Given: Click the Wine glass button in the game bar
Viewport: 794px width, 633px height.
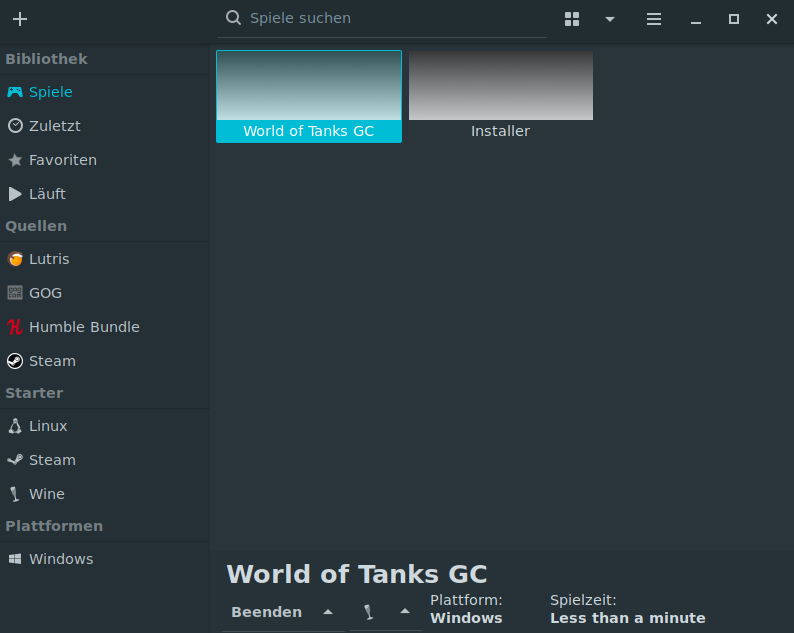Looking at the screenshot, I should click(x=369, y=613).
